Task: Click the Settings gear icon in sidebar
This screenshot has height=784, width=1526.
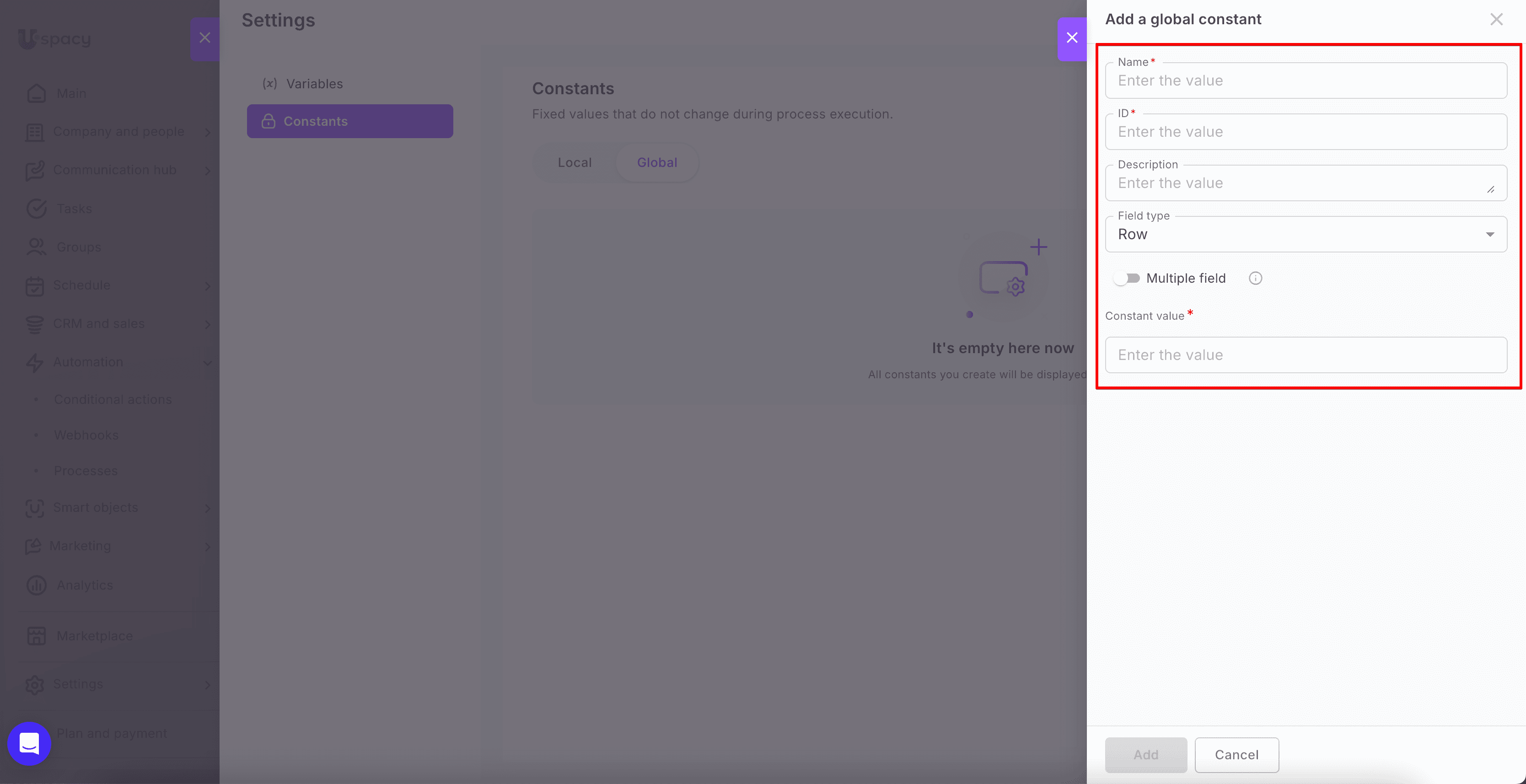Action: pos(34,685)
